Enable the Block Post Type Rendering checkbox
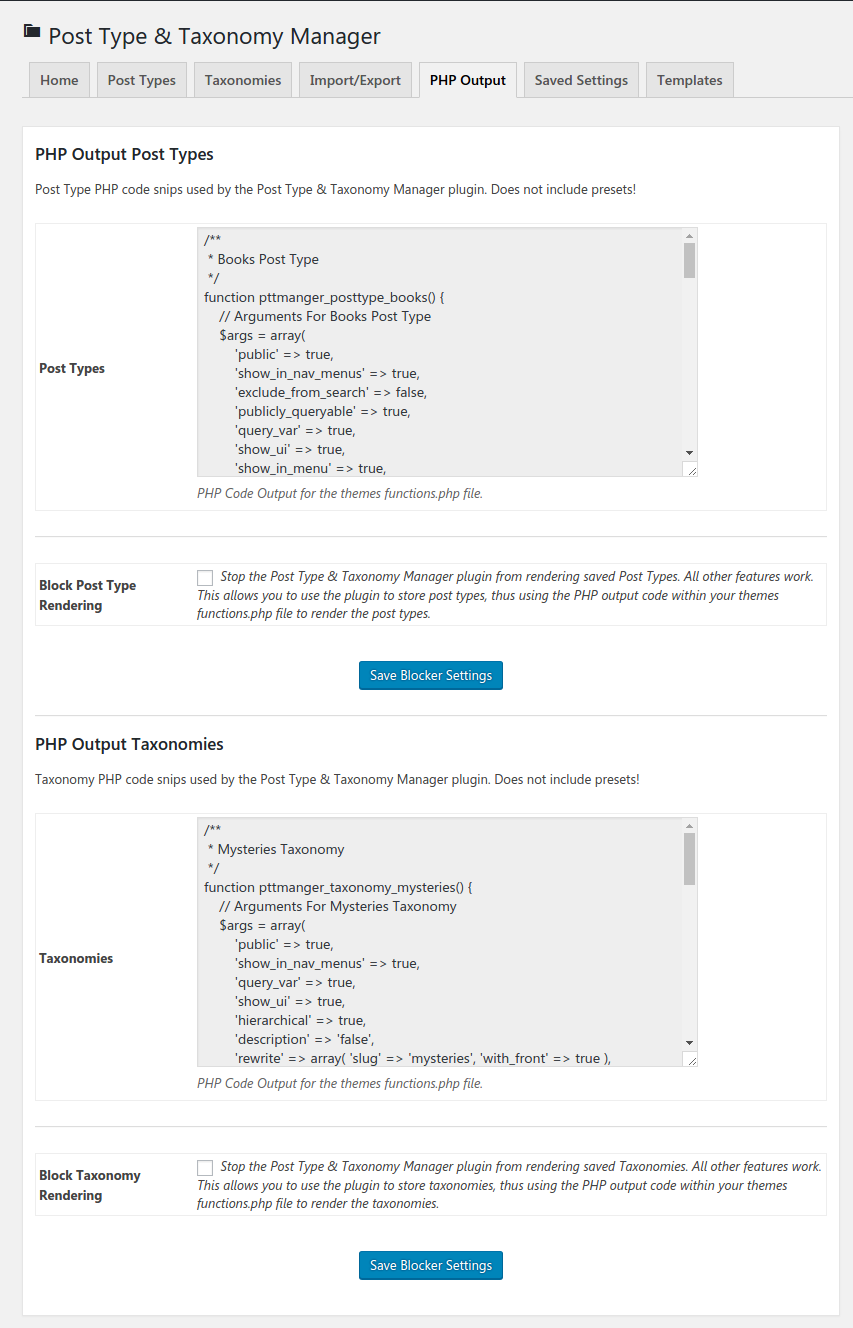 (x=205, y=577)
